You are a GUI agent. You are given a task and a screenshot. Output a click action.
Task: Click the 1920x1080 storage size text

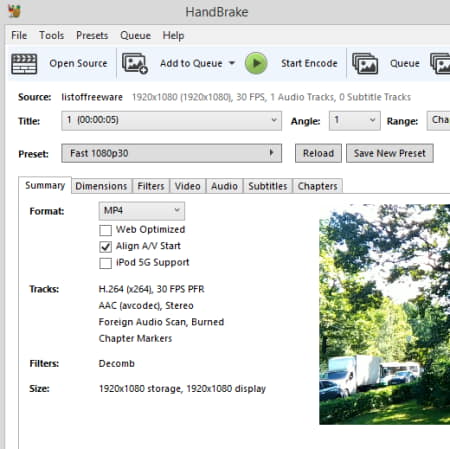[x=182, y=389]
